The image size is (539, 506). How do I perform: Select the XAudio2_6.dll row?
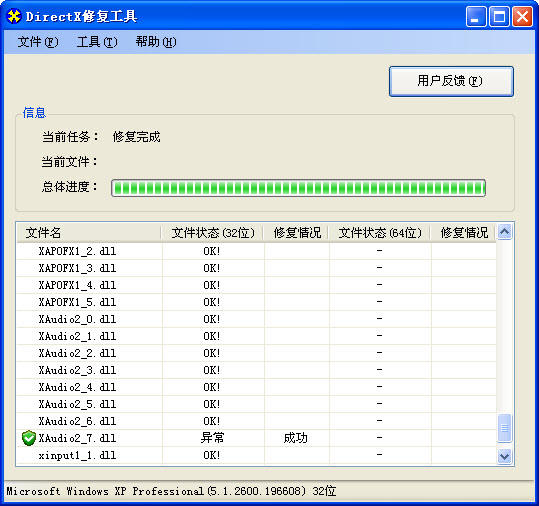pos(256,421)
